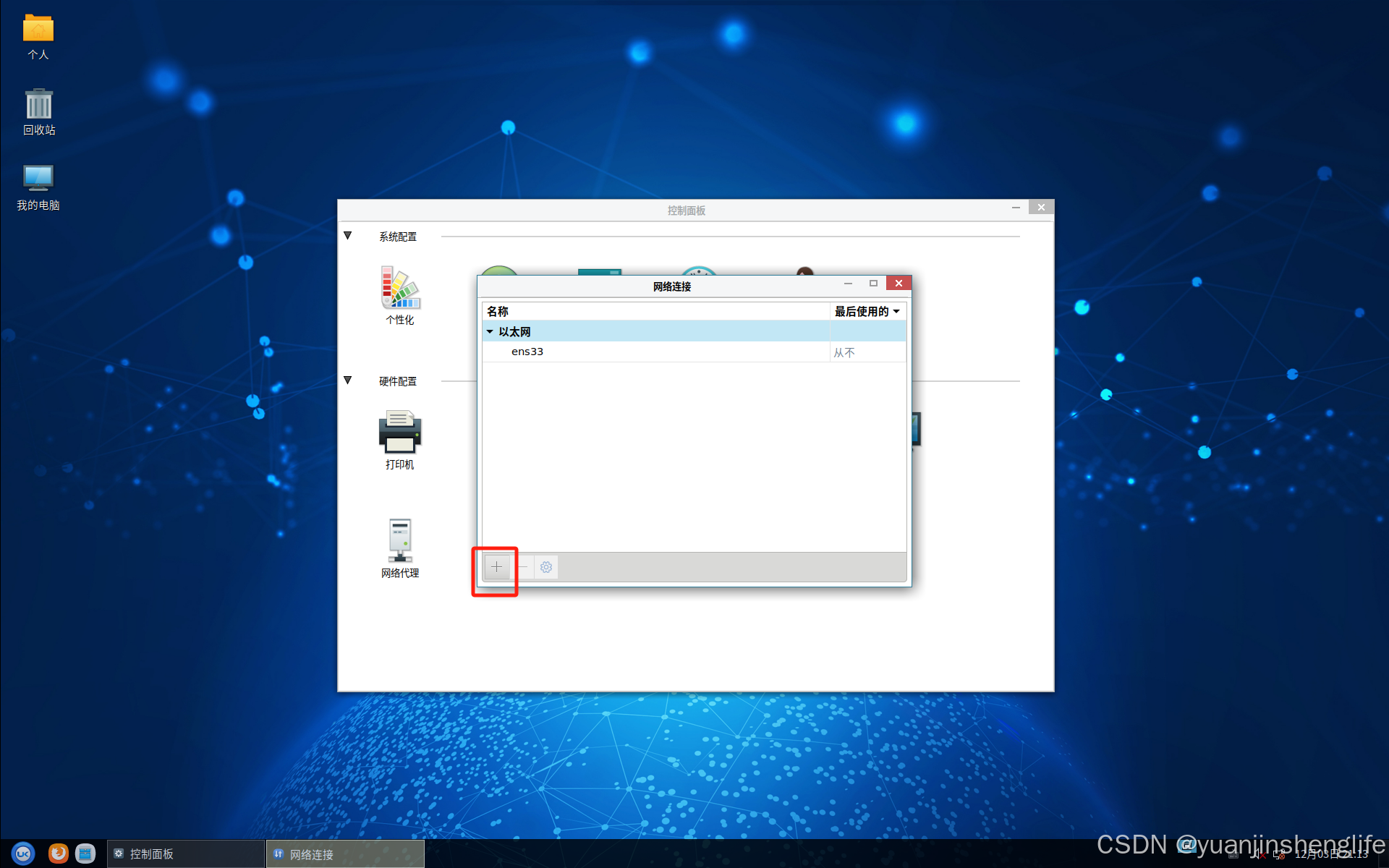The height and width of the screenshot is (868, 1389).
Task: Open the file manager taskbar icon
Action: [85, 854]
